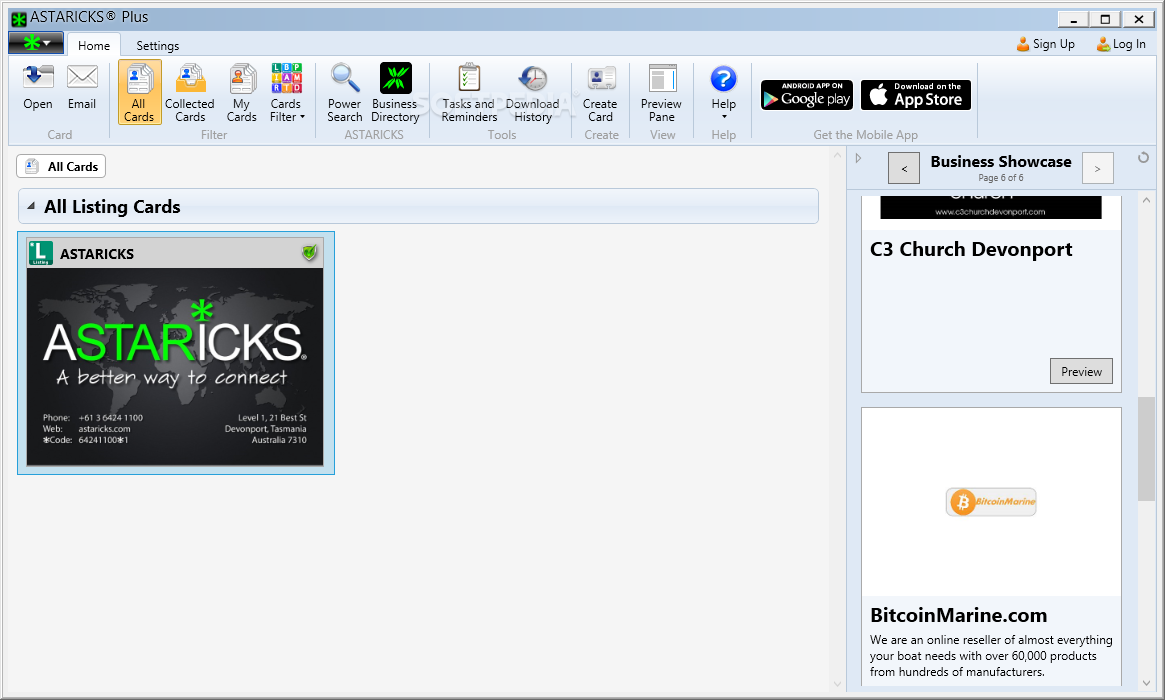
Task: Select the All Cards filter
Action: (x=139, y=92)
